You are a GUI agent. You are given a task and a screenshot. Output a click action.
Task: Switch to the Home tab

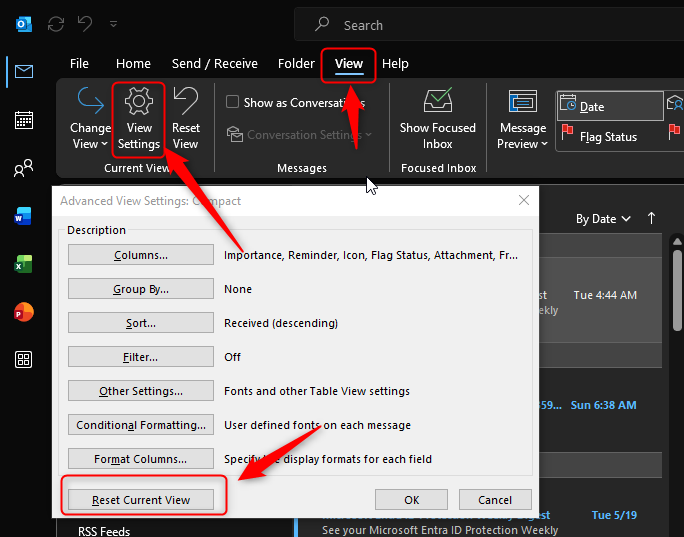tap(133, 64)
